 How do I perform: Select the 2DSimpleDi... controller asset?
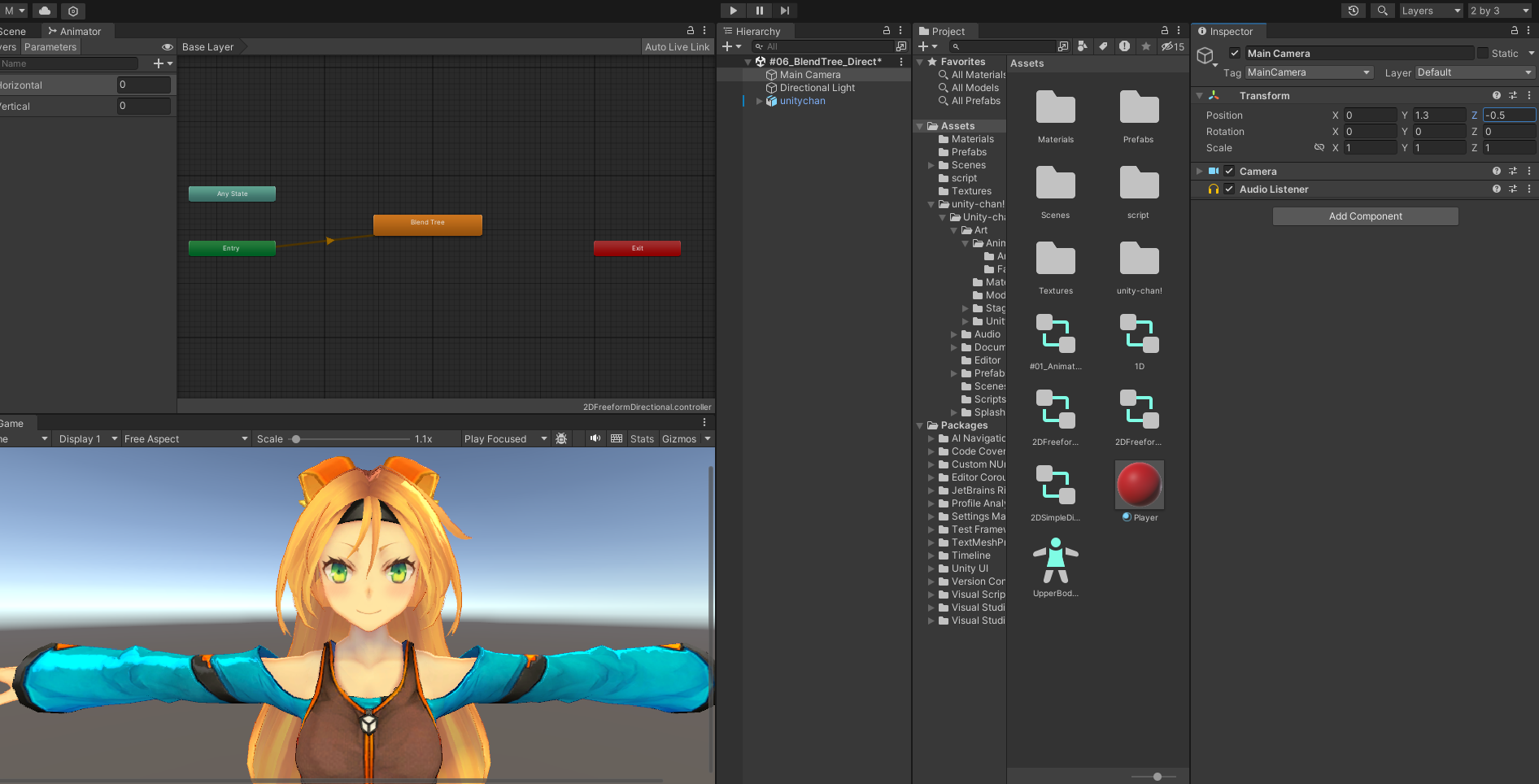1055,491
